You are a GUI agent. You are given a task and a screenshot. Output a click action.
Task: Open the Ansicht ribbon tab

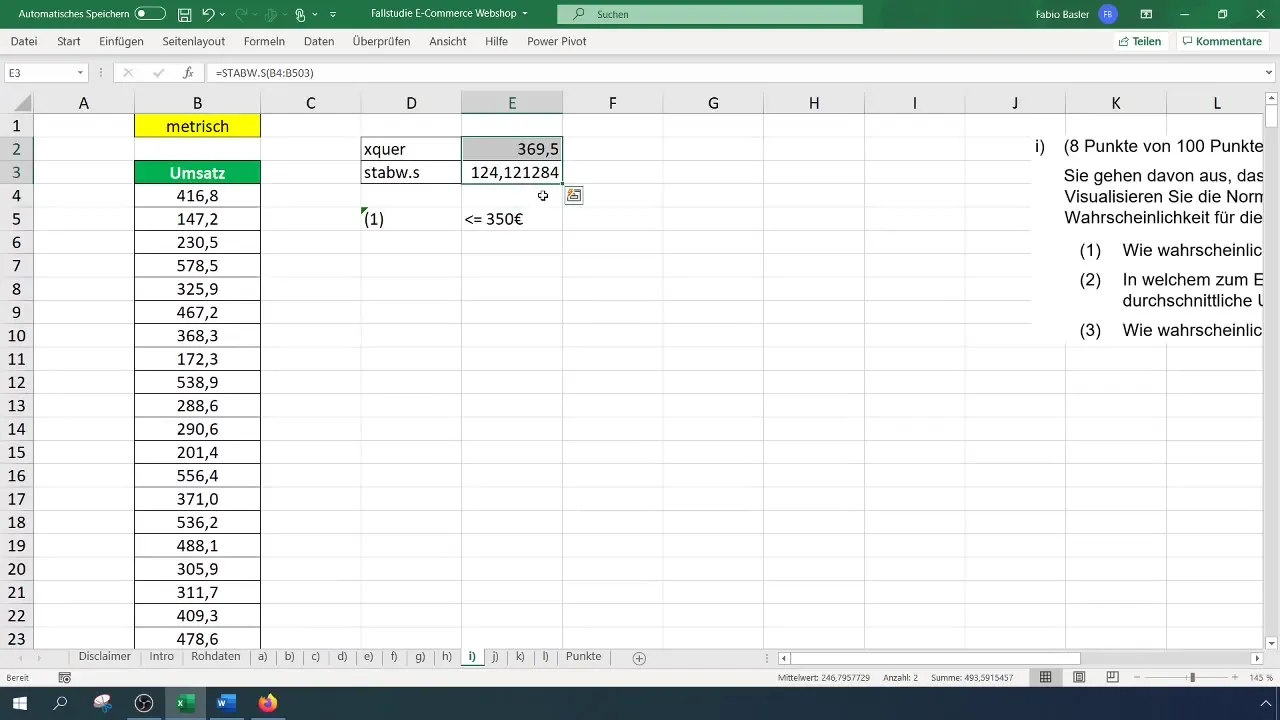(448, 41)
